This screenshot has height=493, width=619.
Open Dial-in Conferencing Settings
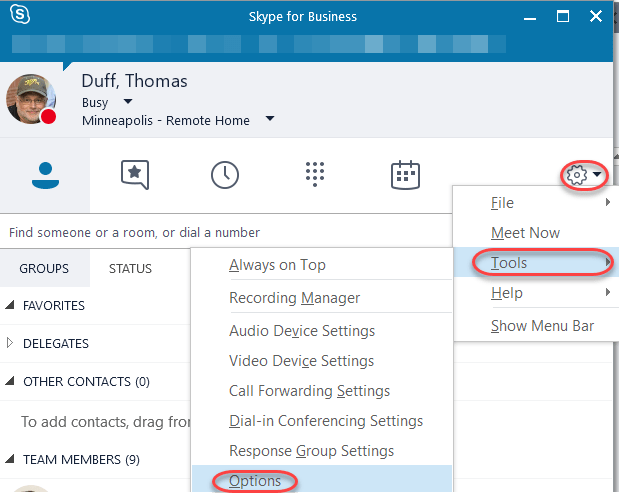pyautogui.click(x=322, y=420)
